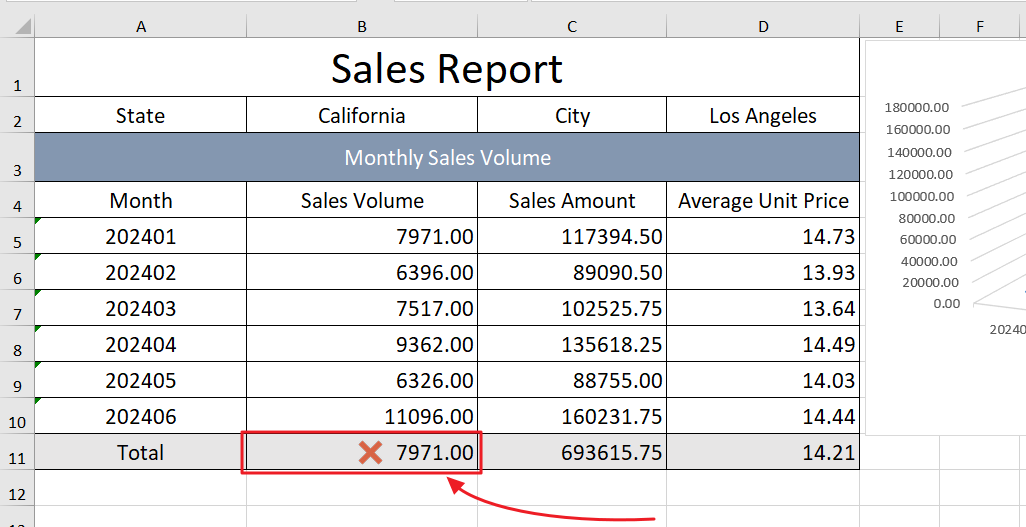Screen dimensions: 1026x527
Task: Select column B header
Action: pos(362,26)
